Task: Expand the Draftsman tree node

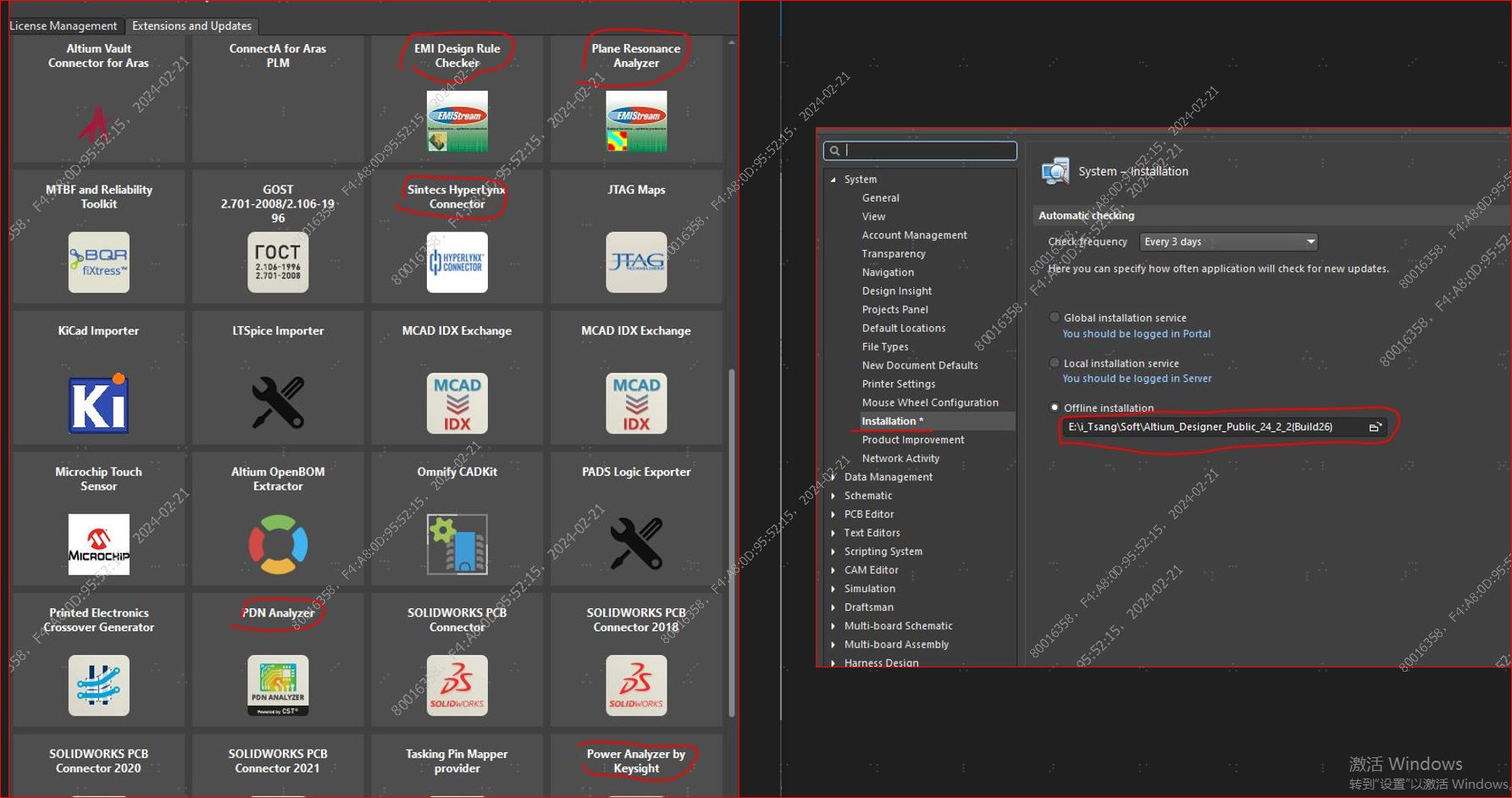Action: [x=834, y=607]
